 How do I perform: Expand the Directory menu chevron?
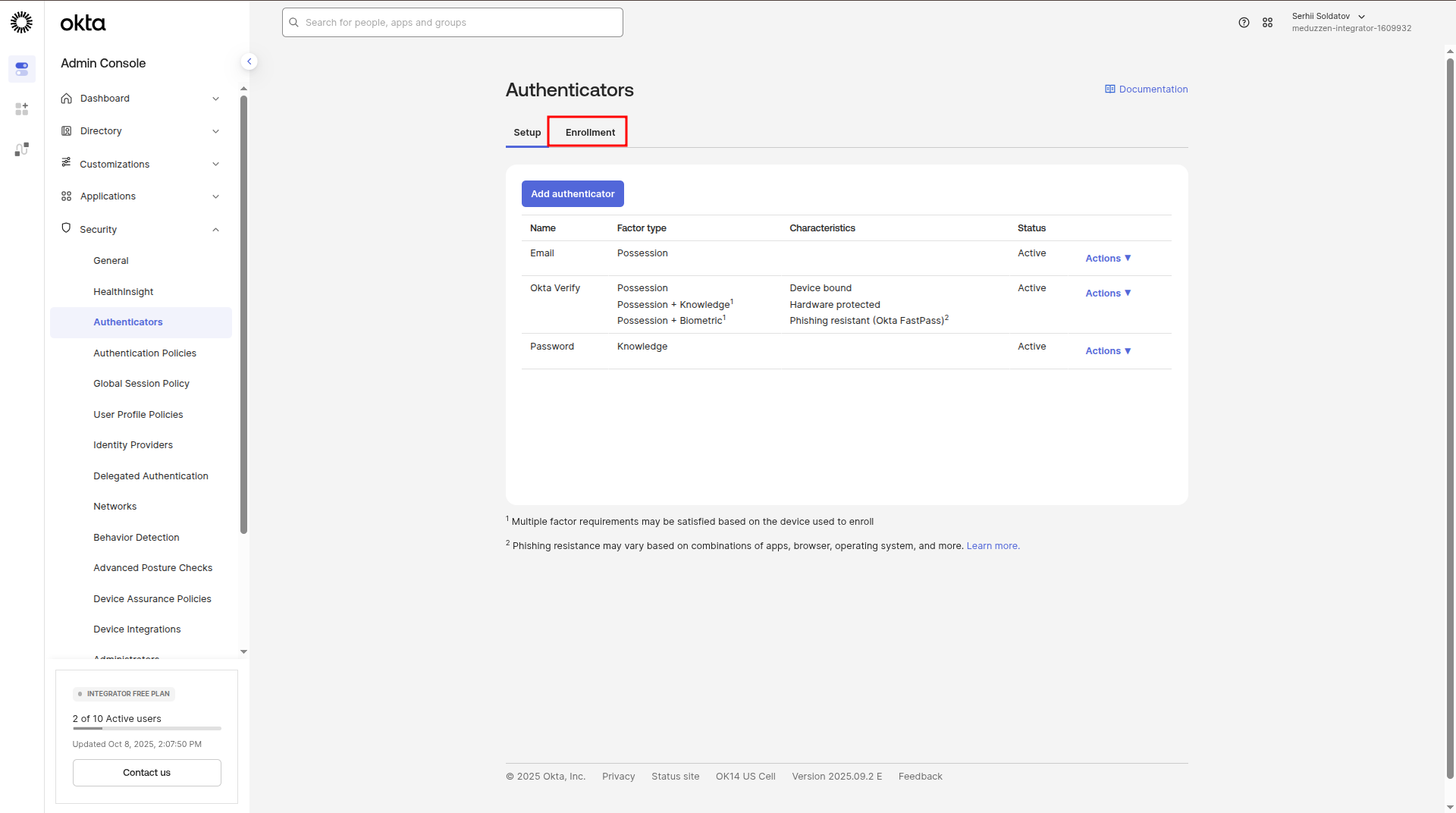[215, 131]
